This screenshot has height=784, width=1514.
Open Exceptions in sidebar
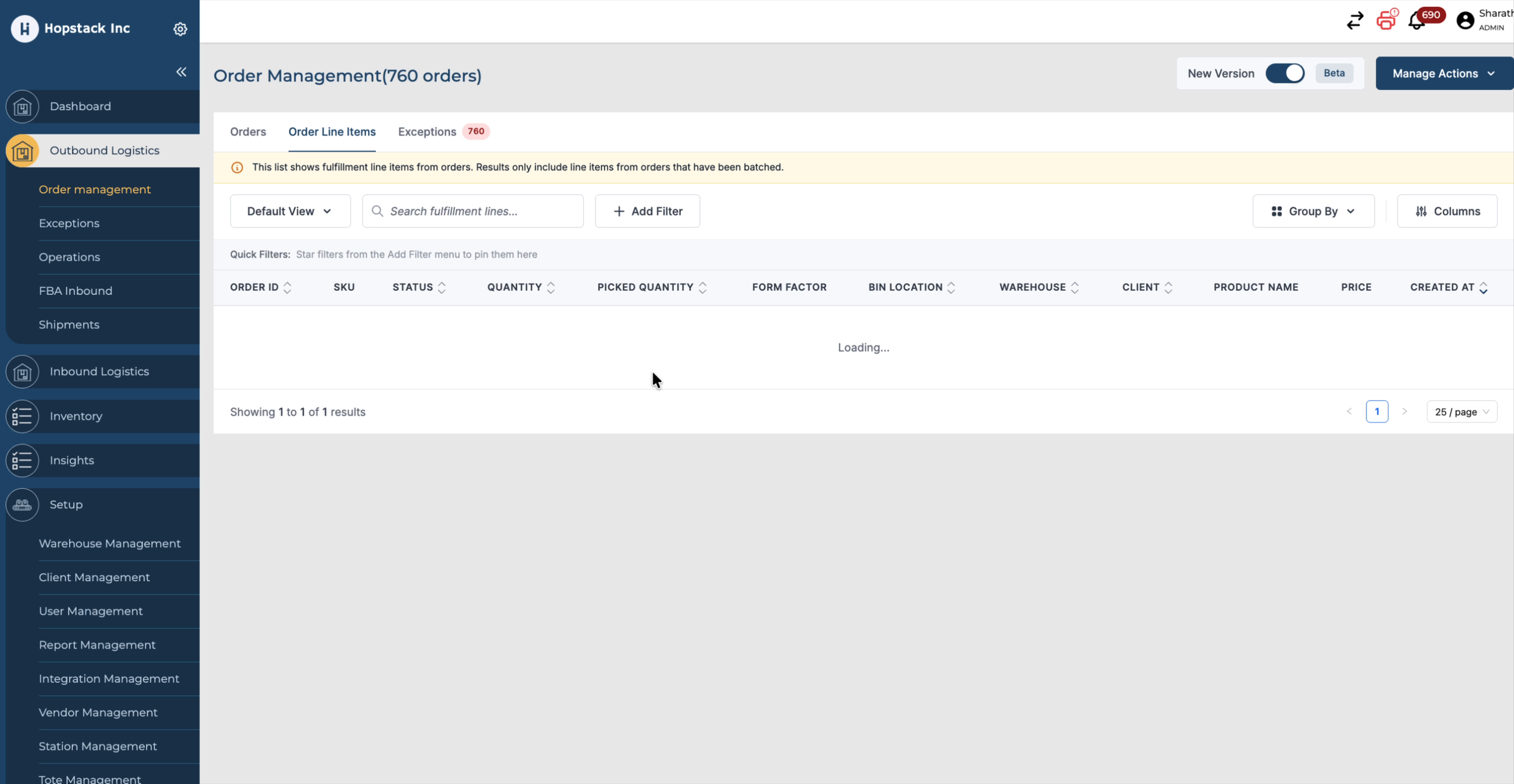tap(69, 224)
